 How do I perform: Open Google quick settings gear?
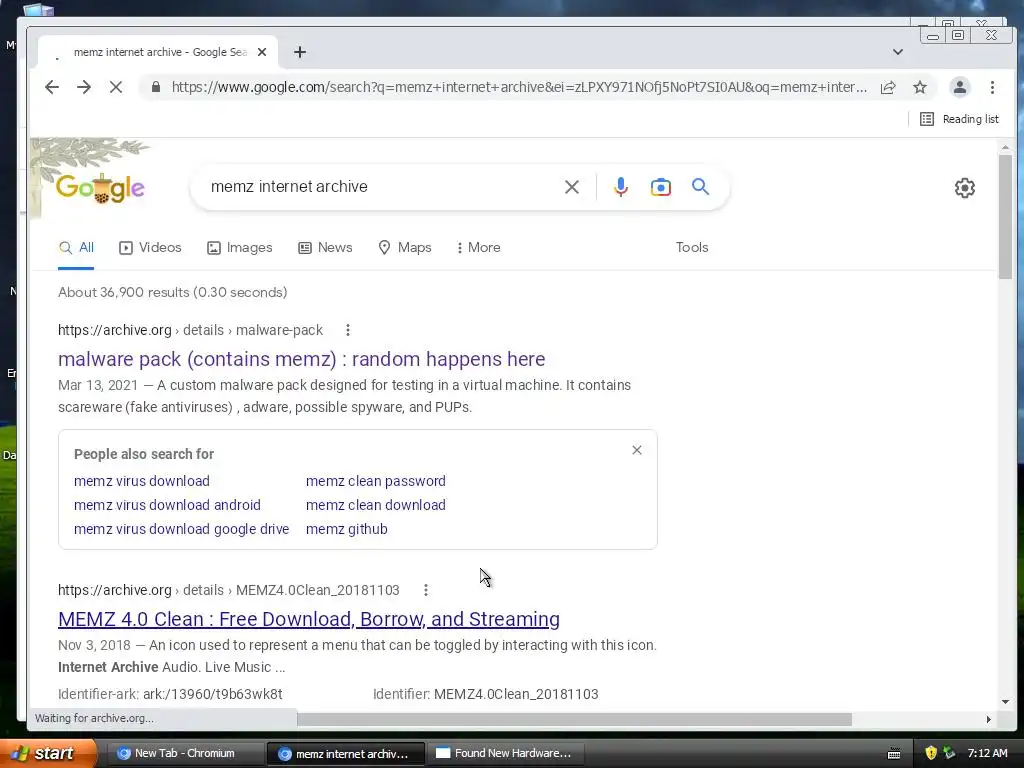click(965, 188)
